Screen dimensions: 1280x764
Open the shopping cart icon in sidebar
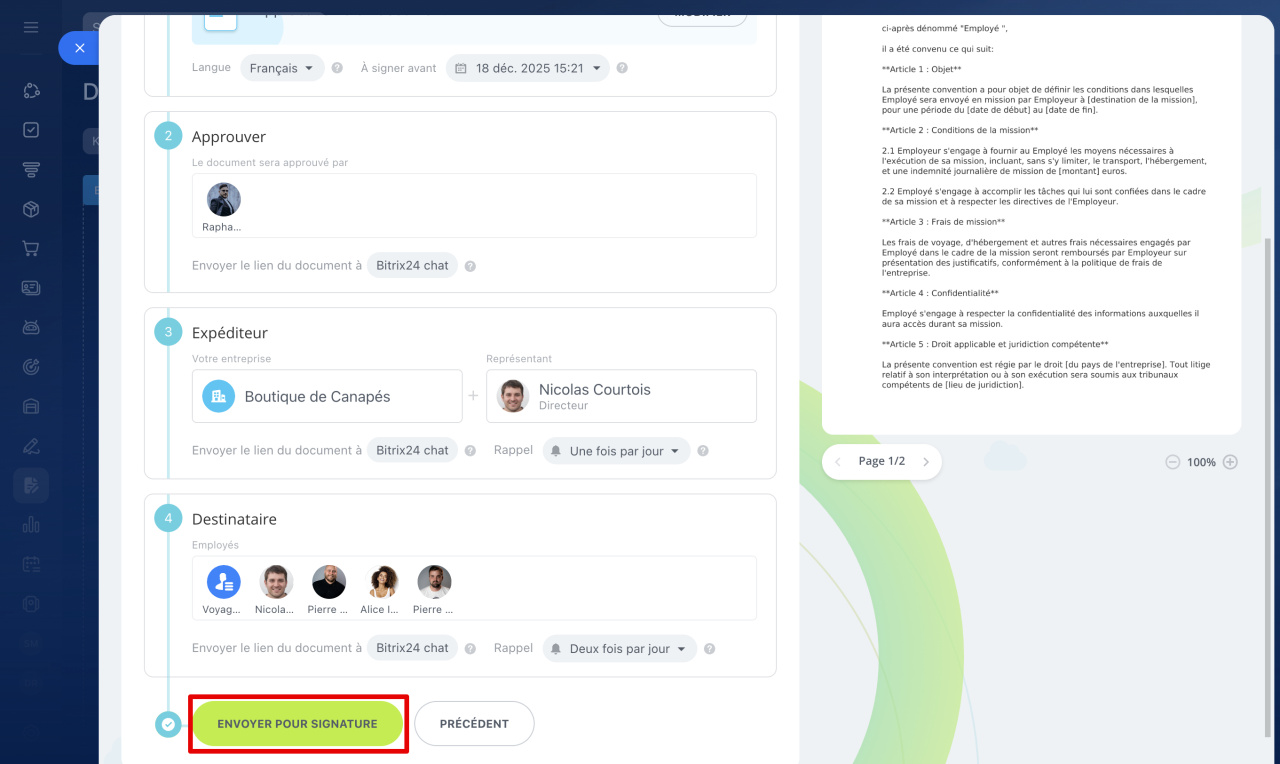pyautogui.click(x=31, y=248)
